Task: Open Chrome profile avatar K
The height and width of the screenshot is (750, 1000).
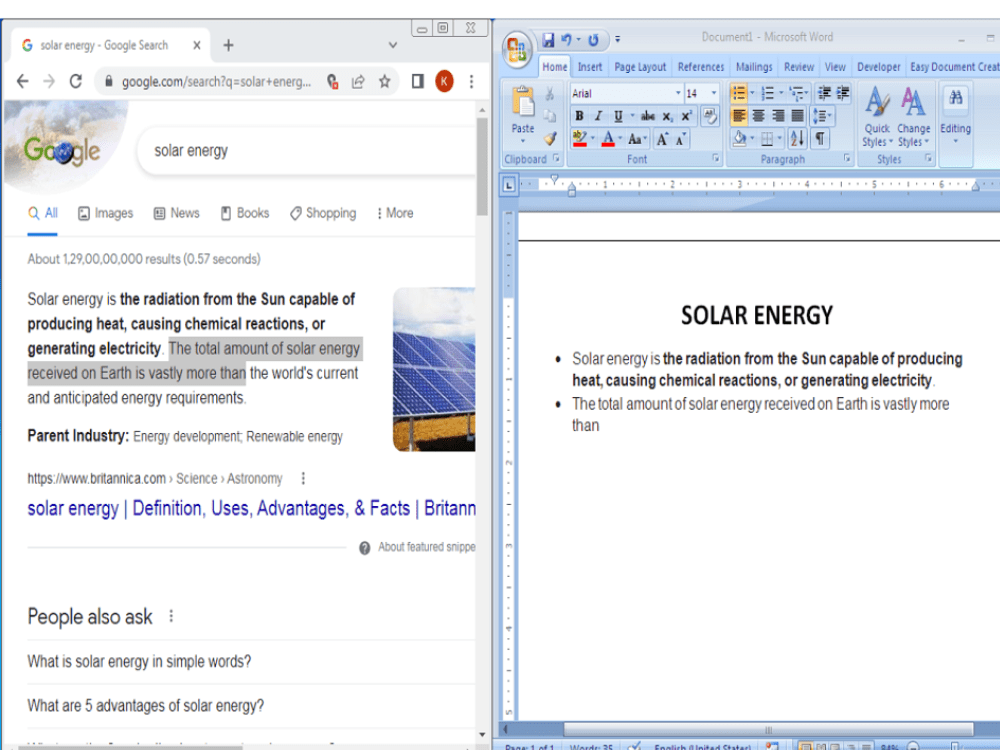Action: point(445,81)
